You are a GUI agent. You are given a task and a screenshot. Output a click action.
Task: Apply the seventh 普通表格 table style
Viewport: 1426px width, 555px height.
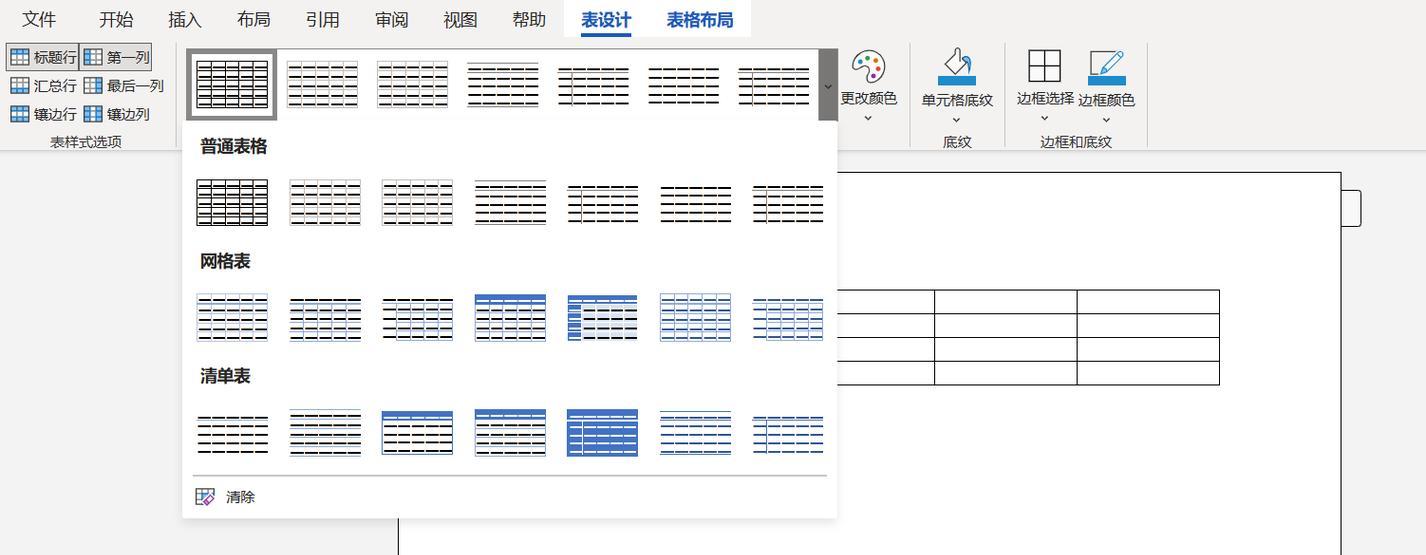tap(788, 203)
